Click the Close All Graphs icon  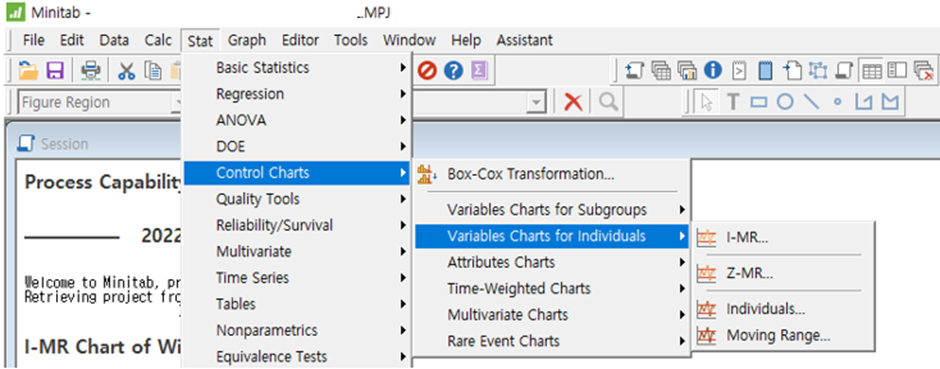point(923,71)
